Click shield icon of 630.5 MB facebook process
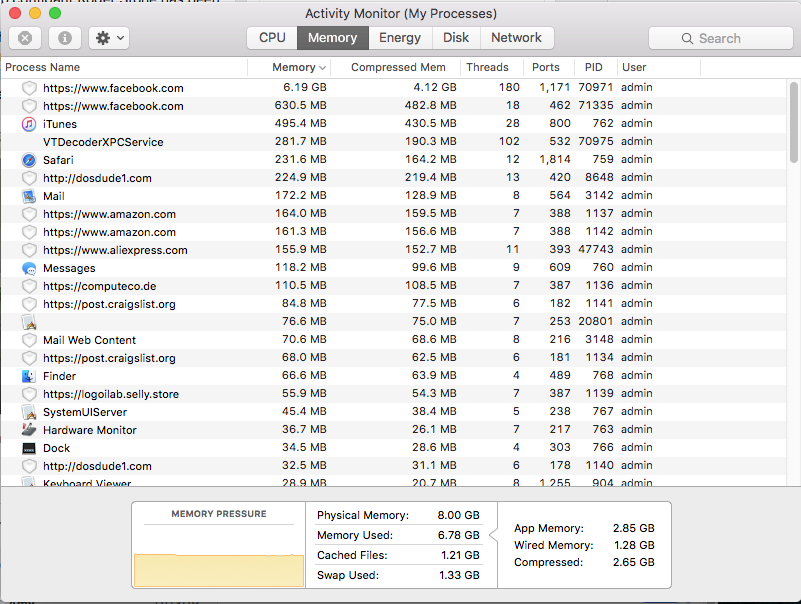Screen dimensions: 801x604 point(29,106)
